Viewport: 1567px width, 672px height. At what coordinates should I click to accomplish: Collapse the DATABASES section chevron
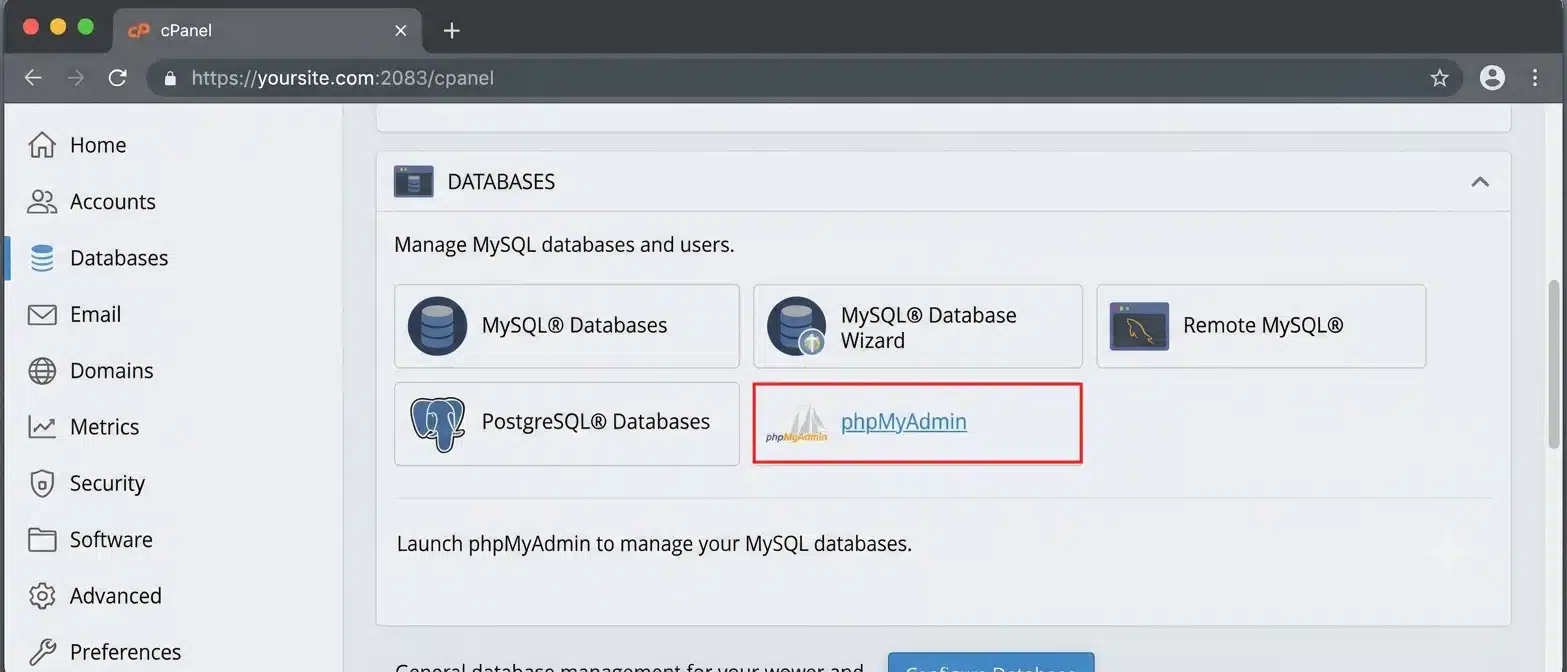click(x=1480, y=181)
